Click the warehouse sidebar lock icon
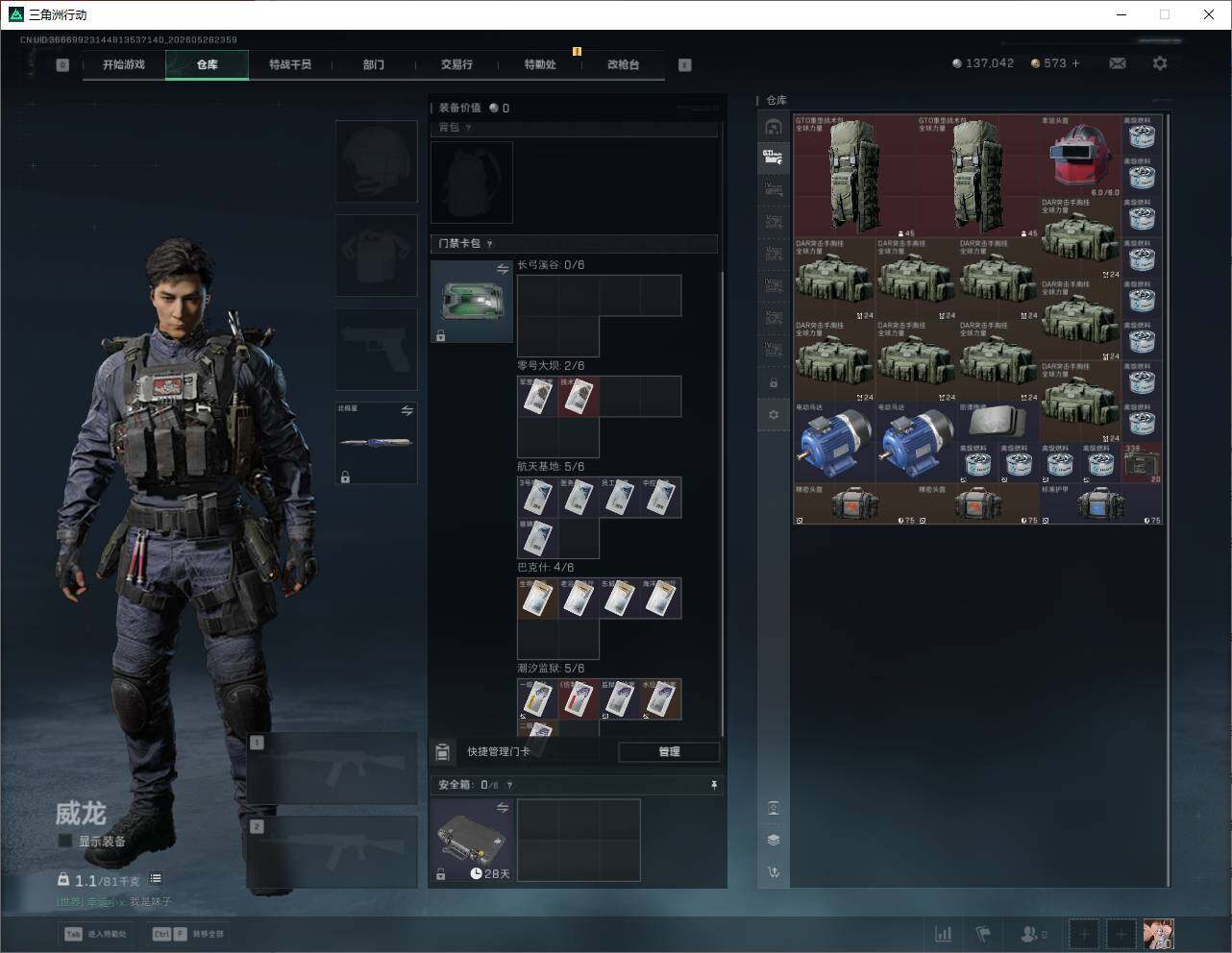Screen dimensions: 1232x953 coord(774,383)
